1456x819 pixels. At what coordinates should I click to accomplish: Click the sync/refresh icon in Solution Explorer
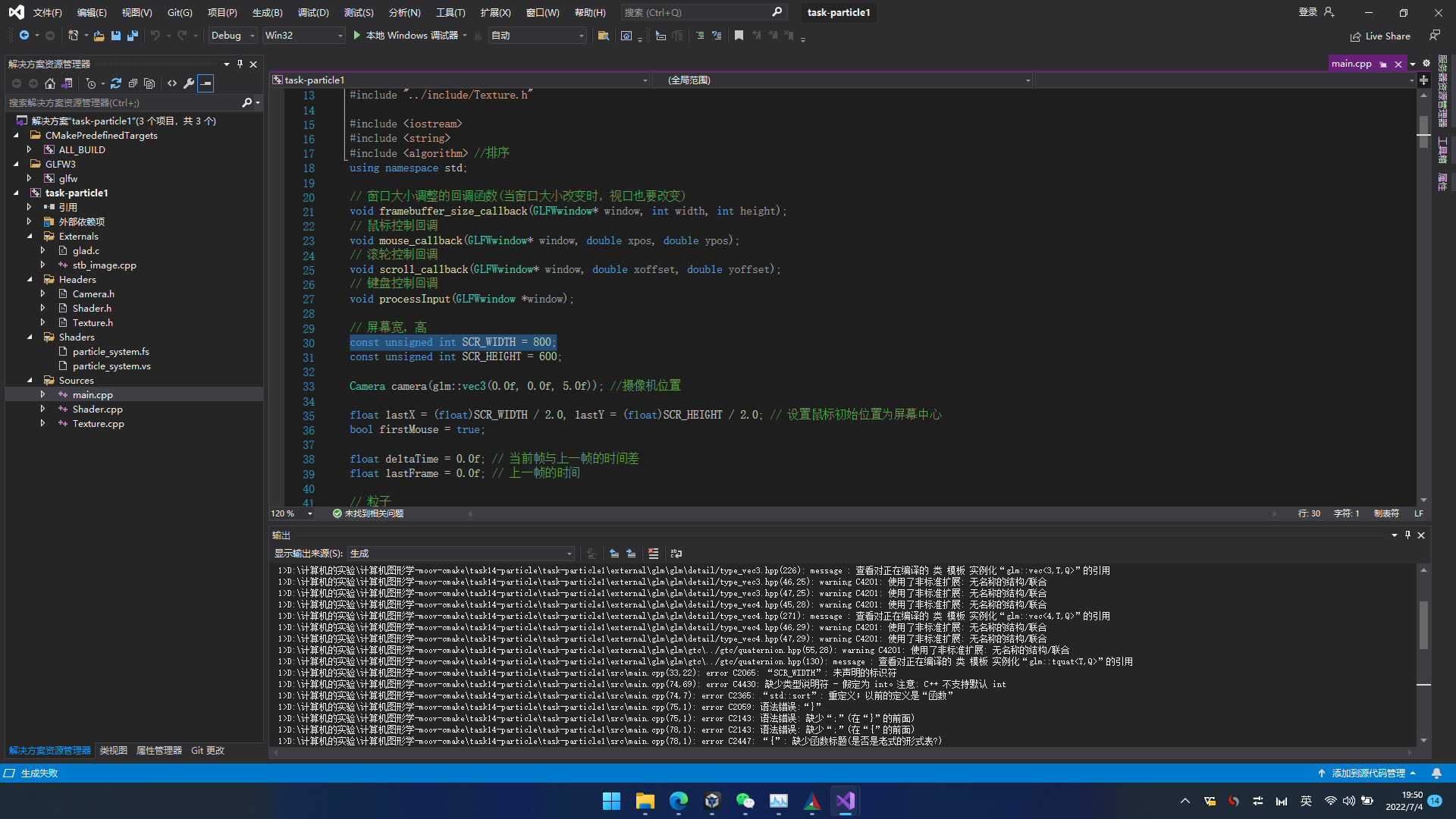(116, 83)
